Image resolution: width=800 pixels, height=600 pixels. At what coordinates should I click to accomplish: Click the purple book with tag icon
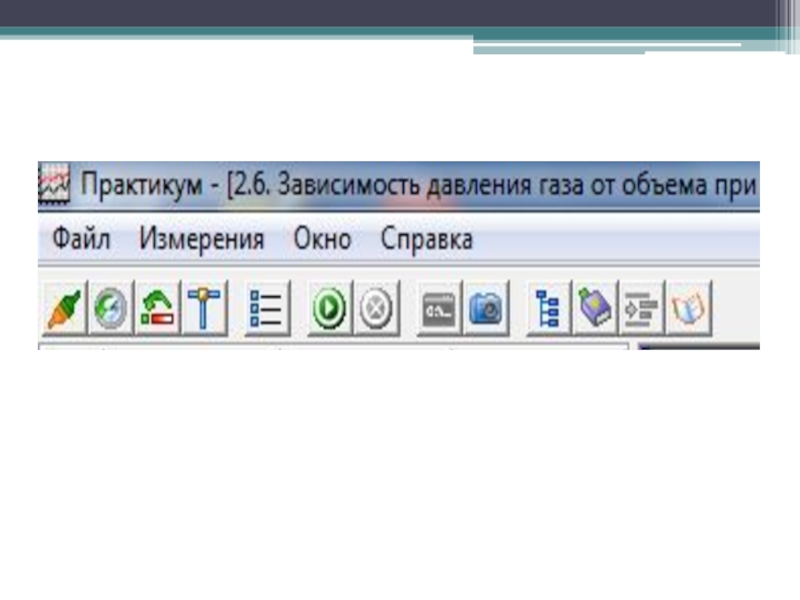595,308
